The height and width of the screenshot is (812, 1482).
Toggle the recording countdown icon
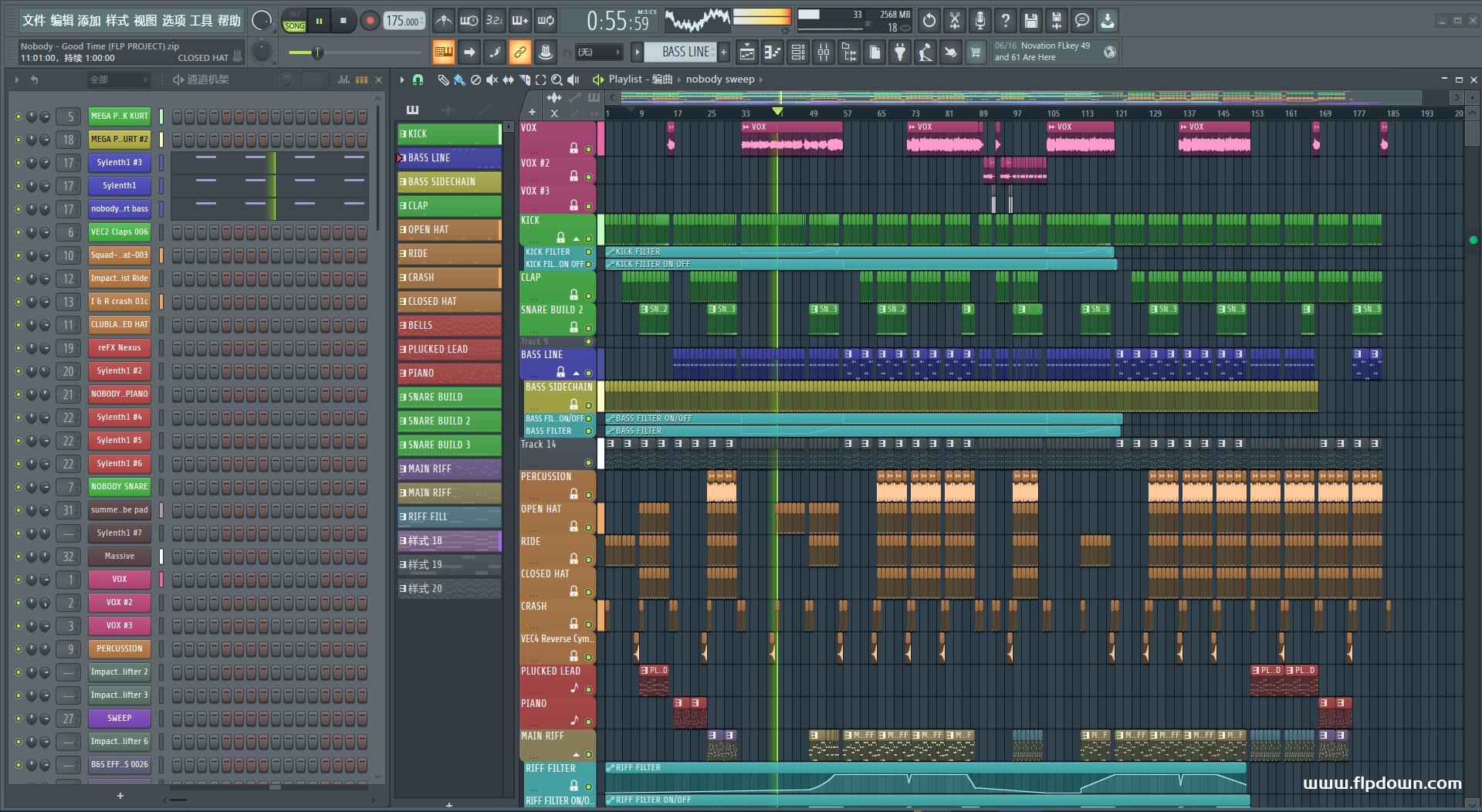point(494,21)
